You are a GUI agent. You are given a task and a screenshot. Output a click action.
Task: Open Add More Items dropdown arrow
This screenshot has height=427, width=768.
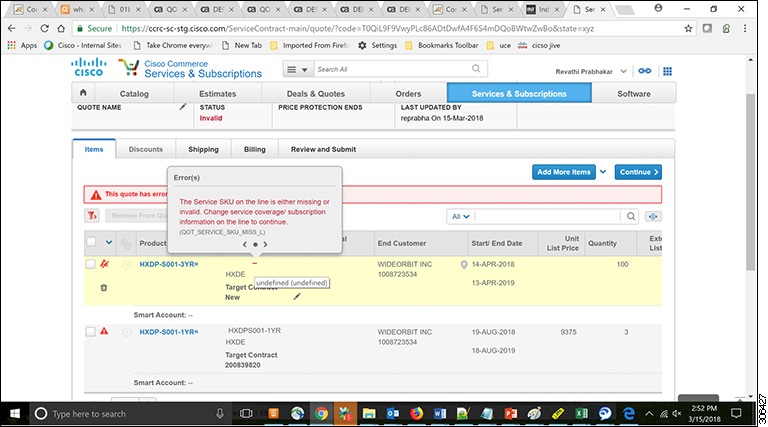pos(603,172)
